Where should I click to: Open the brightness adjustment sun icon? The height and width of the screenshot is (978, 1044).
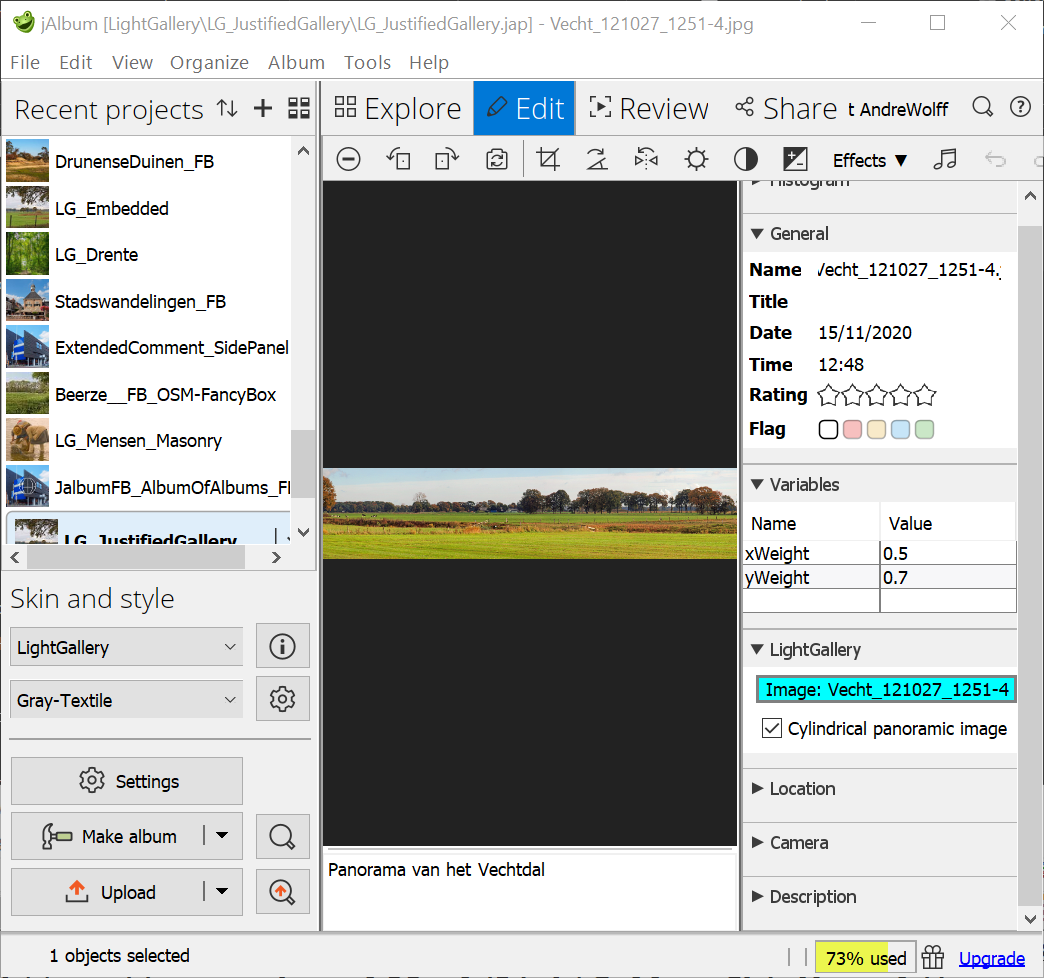coord(696,160)
